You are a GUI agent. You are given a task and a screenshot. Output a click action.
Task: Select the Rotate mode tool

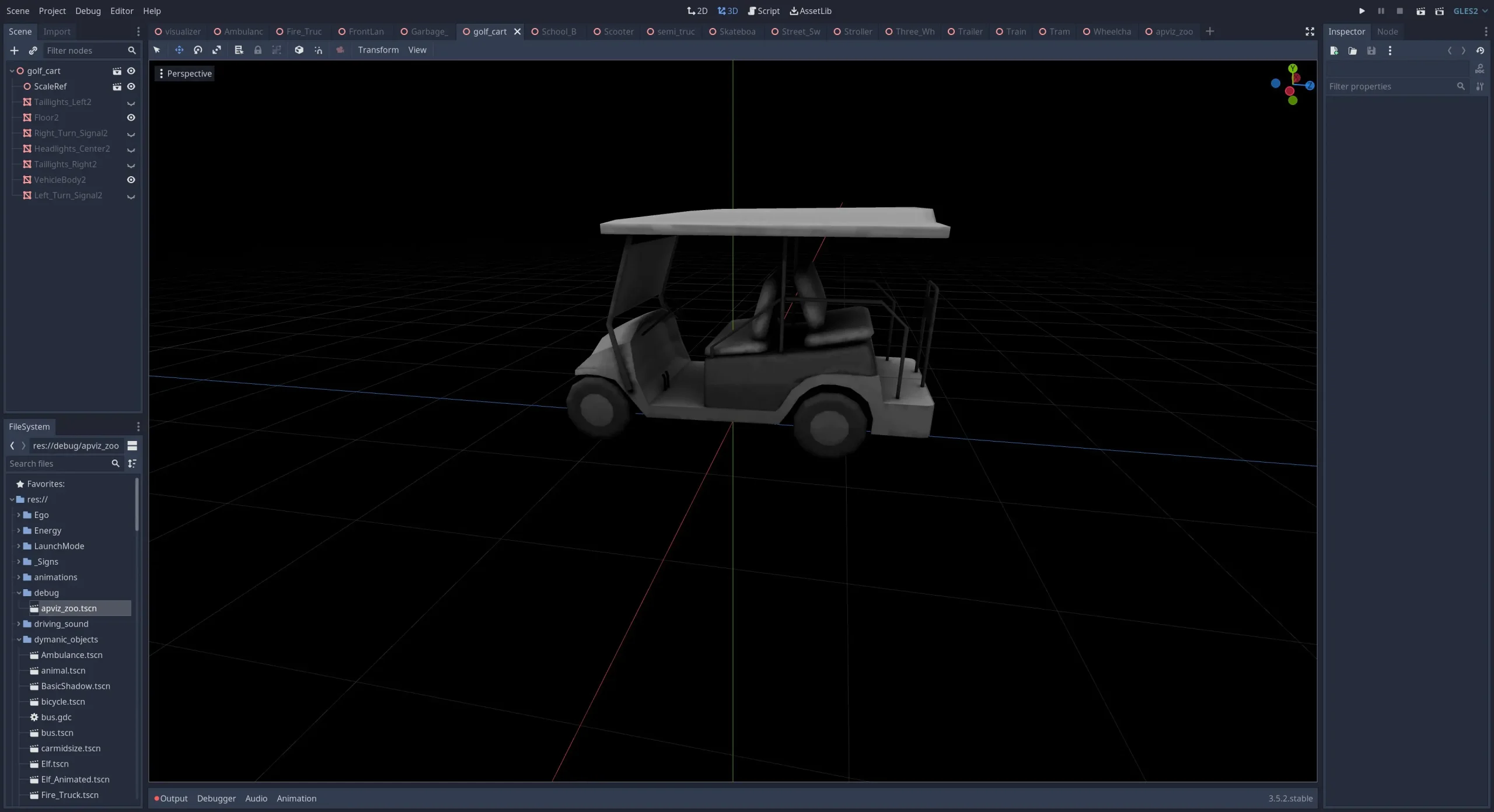[198, 50]
